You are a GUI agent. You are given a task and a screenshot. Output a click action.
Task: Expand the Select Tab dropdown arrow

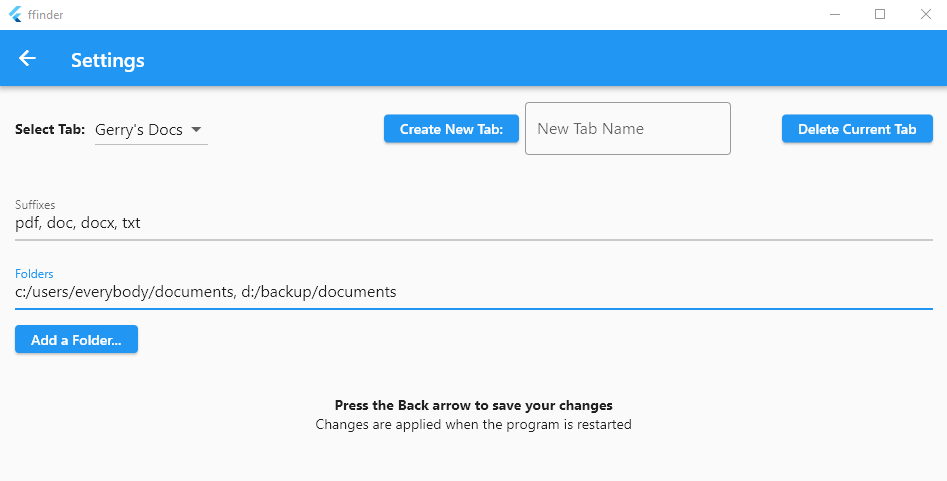point(196,130)
